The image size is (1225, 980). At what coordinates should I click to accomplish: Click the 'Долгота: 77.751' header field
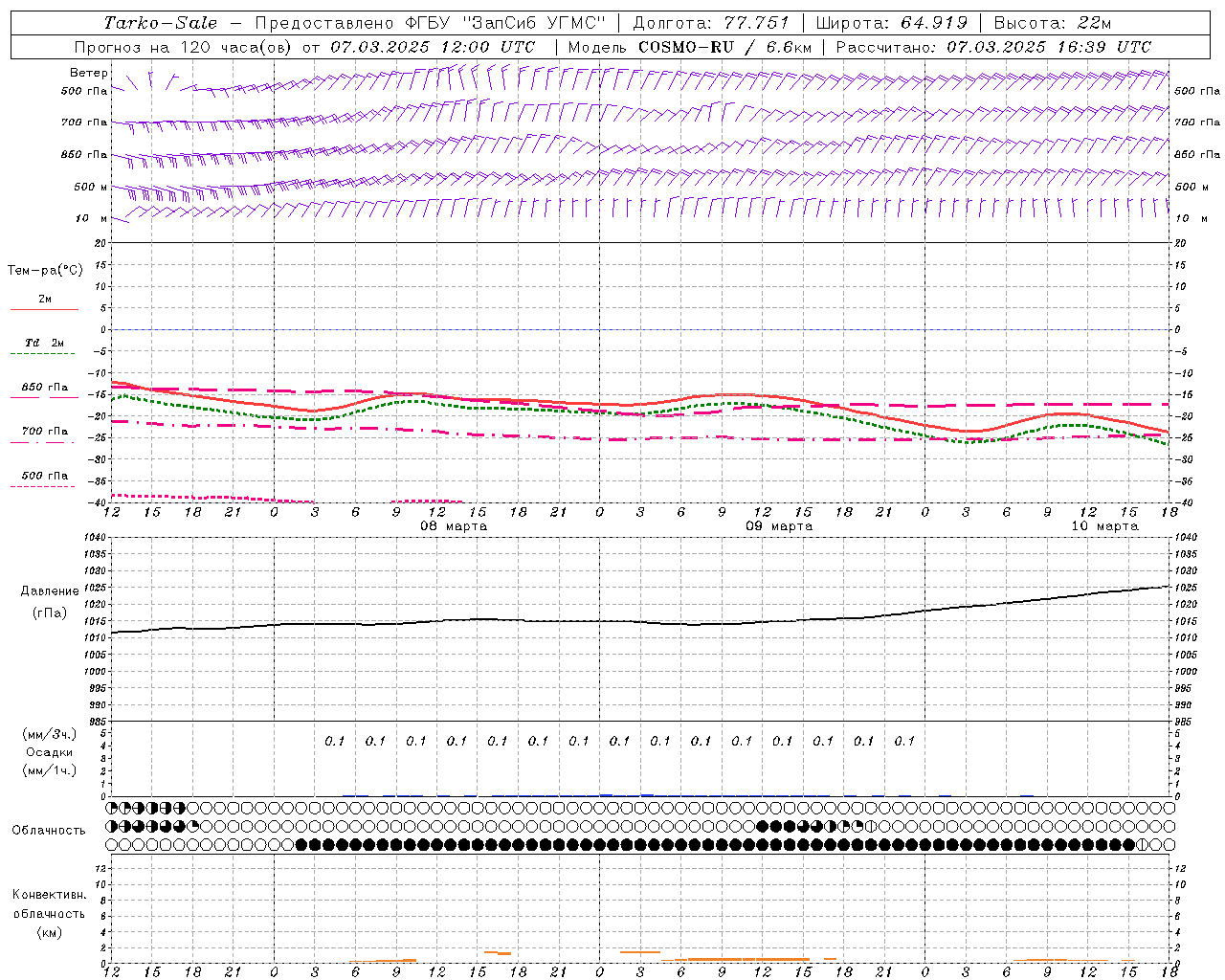coord(711,23)
